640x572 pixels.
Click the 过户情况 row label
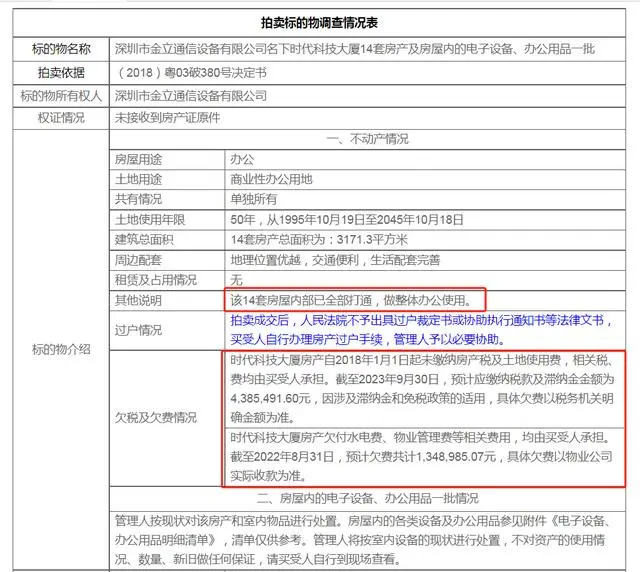138,330
